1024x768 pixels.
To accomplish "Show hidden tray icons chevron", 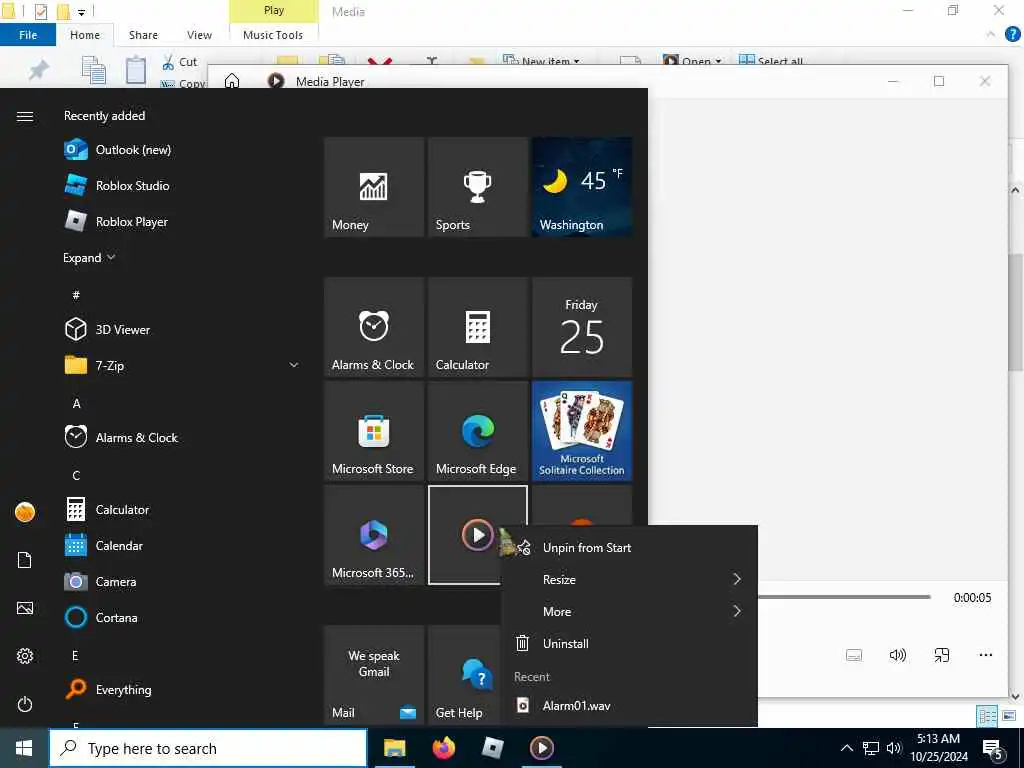I will [846, 748].
